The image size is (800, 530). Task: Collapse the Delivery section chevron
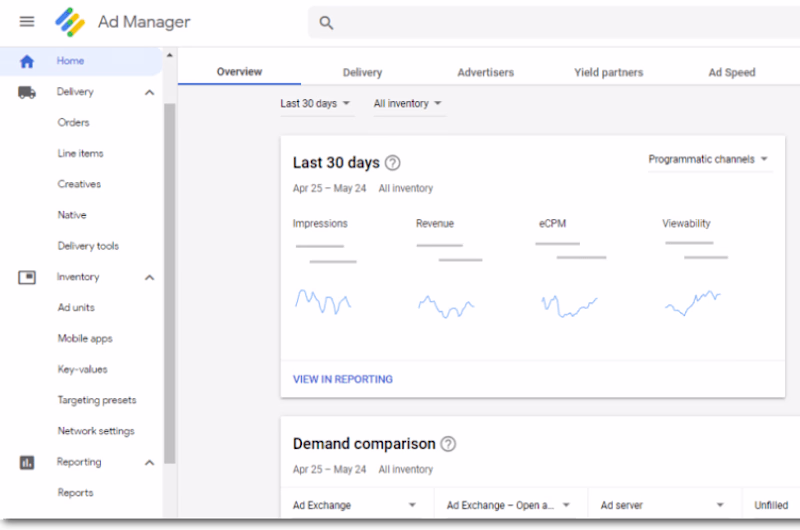coord(149,92)
